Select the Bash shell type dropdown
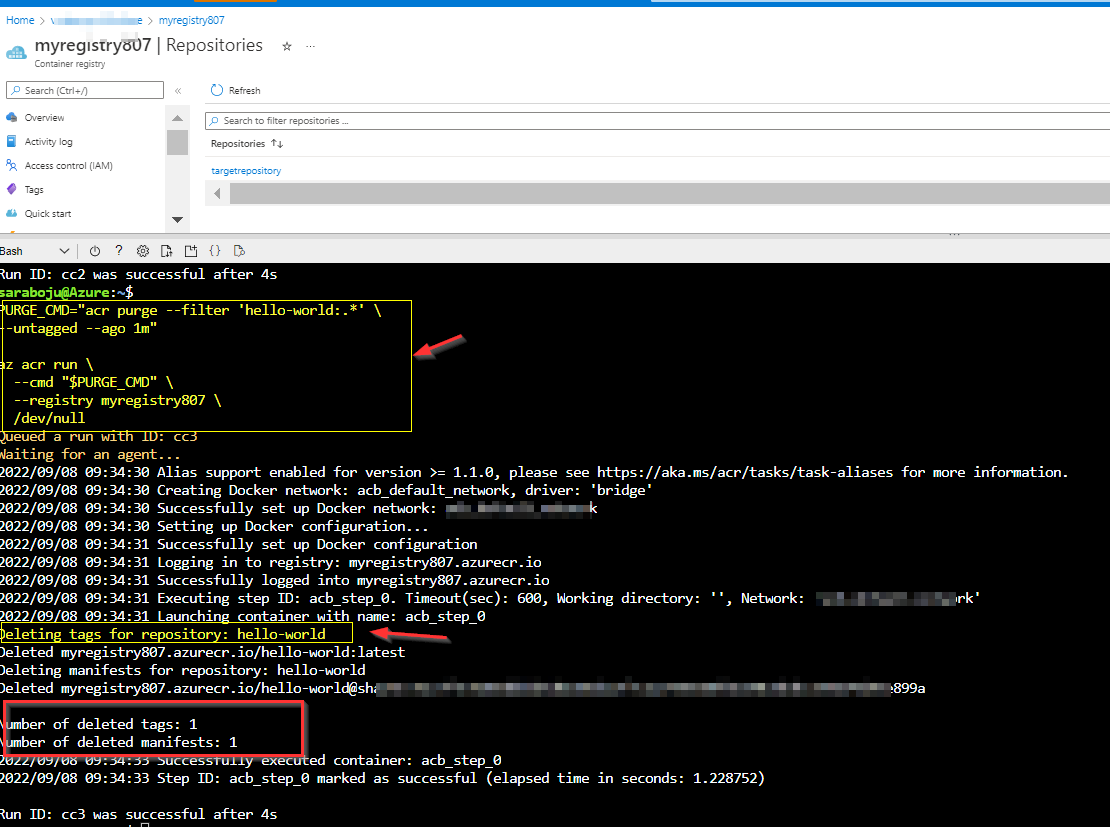 [x=35, y=251]
